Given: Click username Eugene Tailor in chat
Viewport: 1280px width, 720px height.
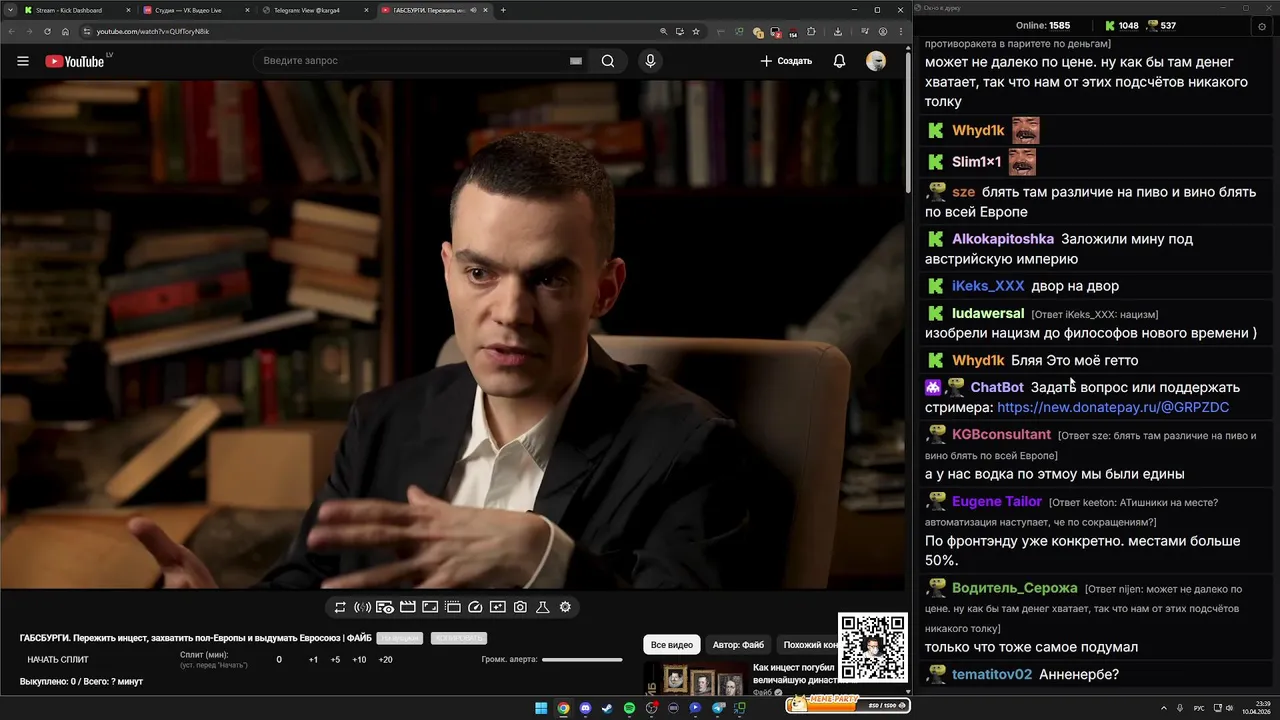Looking at the screenshot, I should coord(997,502).
